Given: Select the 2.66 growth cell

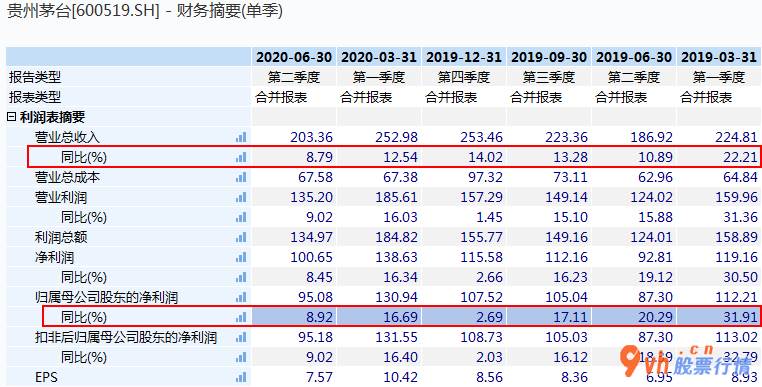Looking at the screenshot, I should [x=464, y=277].
